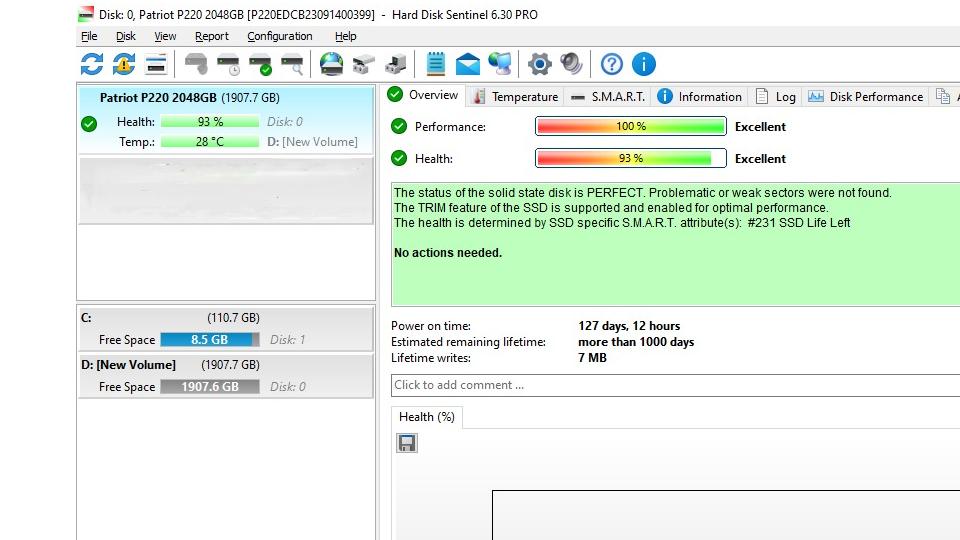
Task: Click the more than 1000 days value
Action: 636,342
